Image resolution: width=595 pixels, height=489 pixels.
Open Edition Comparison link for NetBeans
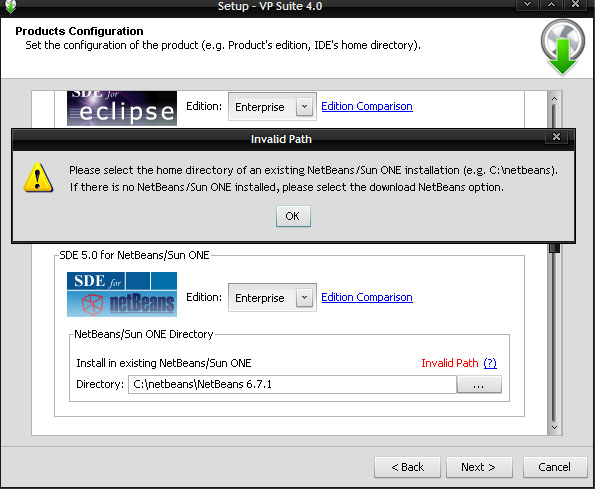(367, 297)
